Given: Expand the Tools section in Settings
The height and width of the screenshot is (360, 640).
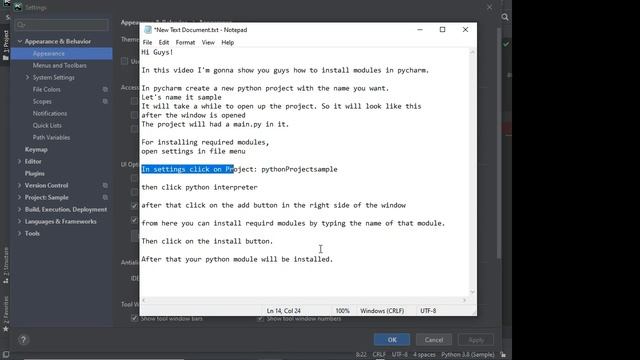Looking at the screenshot, I should click(19, 233).
